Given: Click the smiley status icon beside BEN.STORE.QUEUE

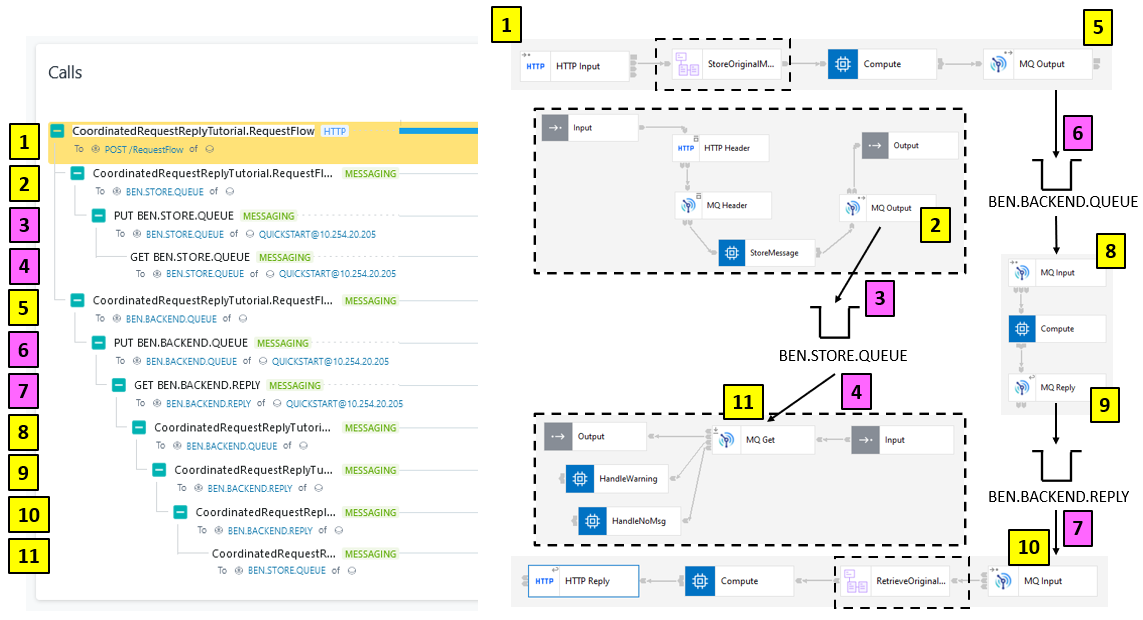Looking at the screenshot, I should pos(232,190).
